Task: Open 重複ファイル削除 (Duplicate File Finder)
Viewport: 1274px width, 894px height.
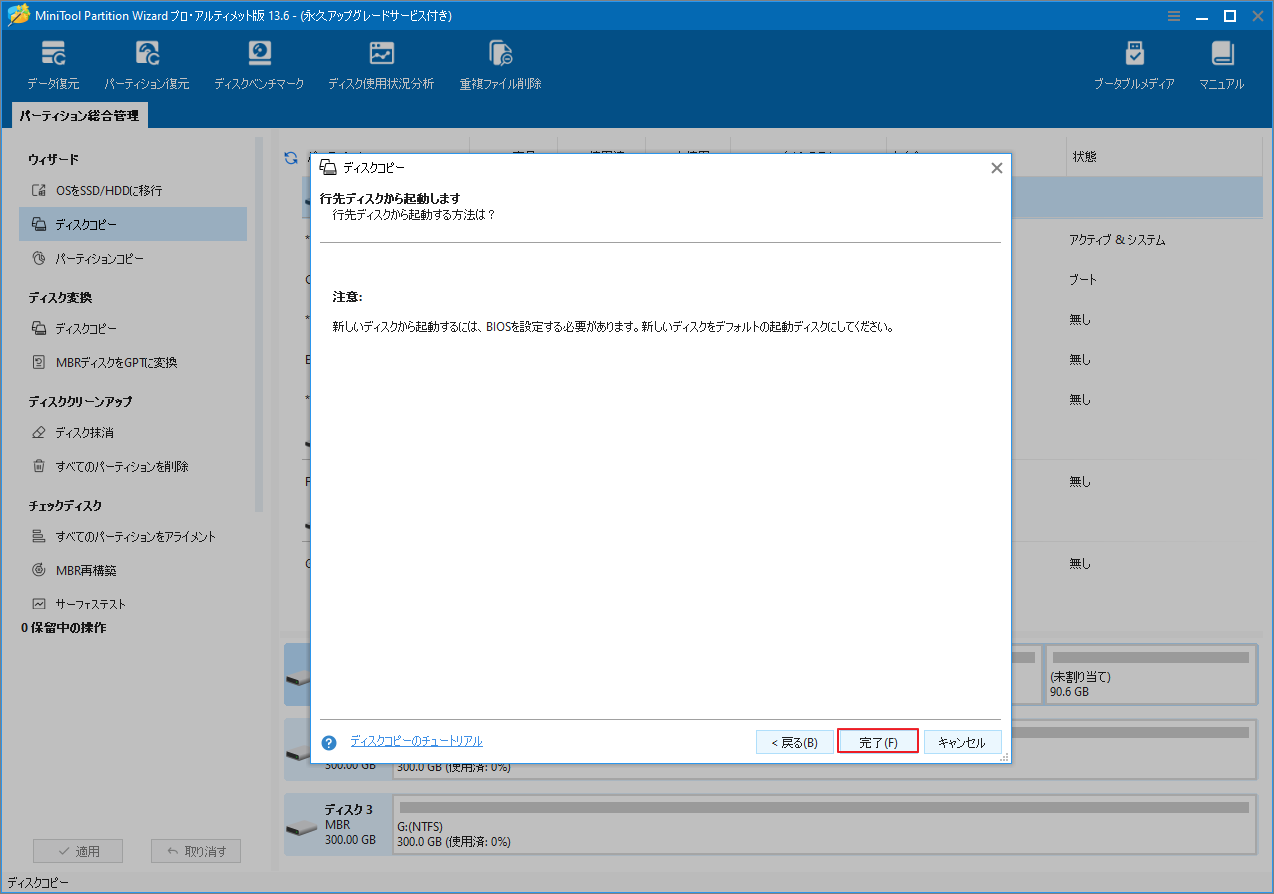Action: point(500,63)
